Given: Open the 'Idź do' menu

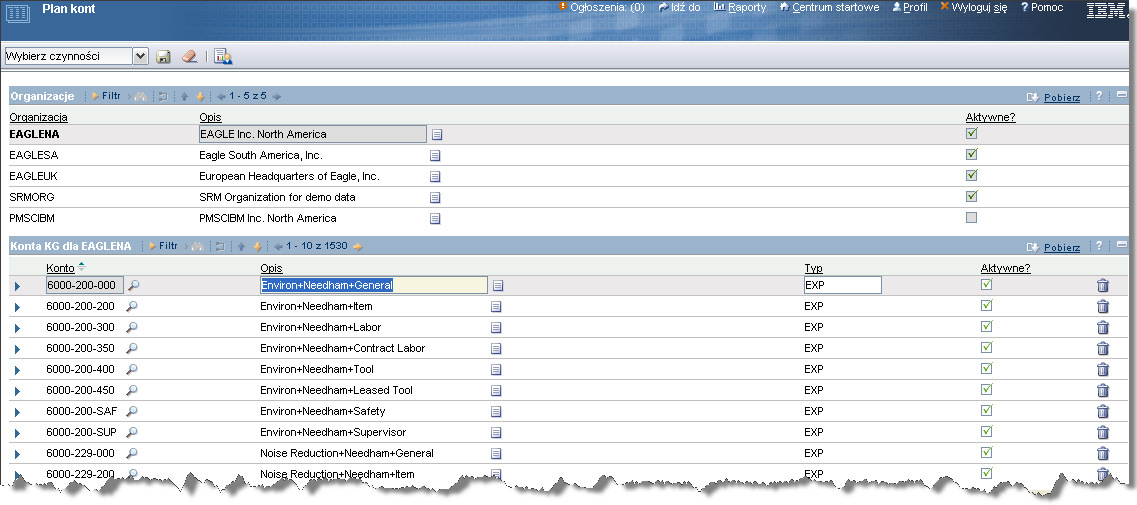Looking at the screenshot, I should (x=679, y=7).
